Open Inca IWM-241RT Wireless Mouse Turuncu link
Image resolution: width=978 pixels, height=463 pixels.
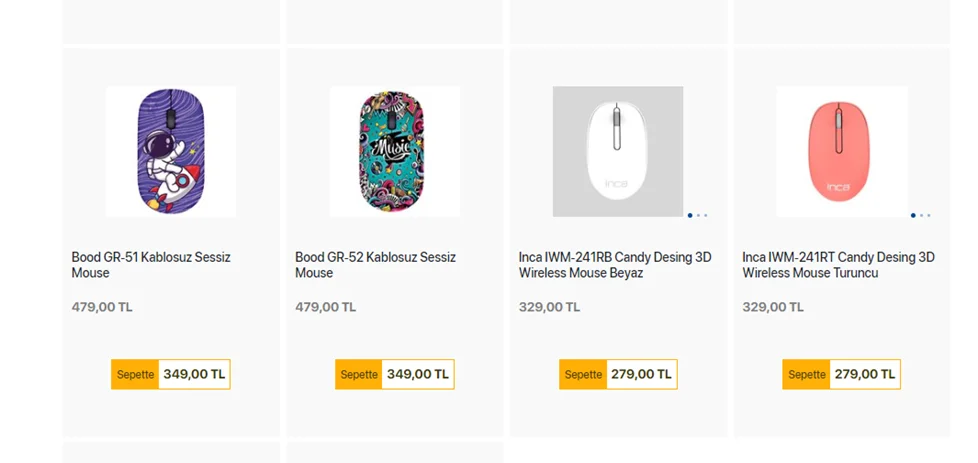838,265
